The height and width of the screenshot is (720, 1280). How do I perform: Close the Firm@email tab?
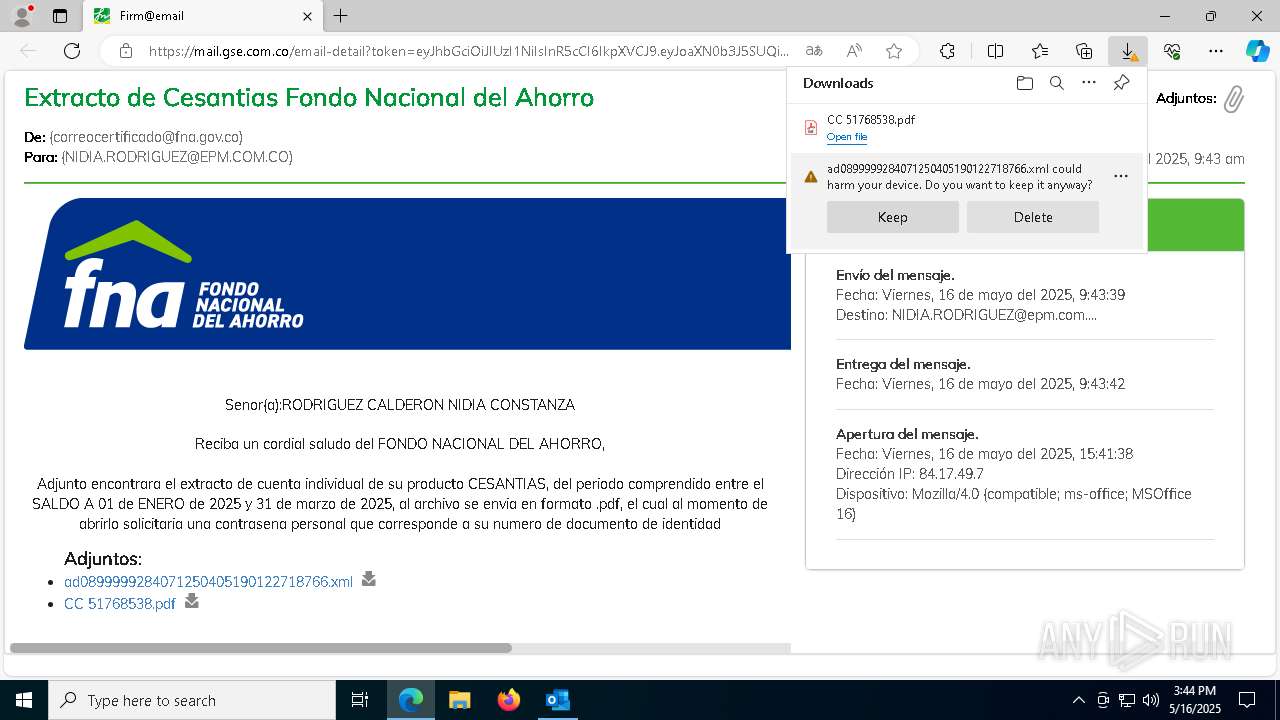point(307,16)
